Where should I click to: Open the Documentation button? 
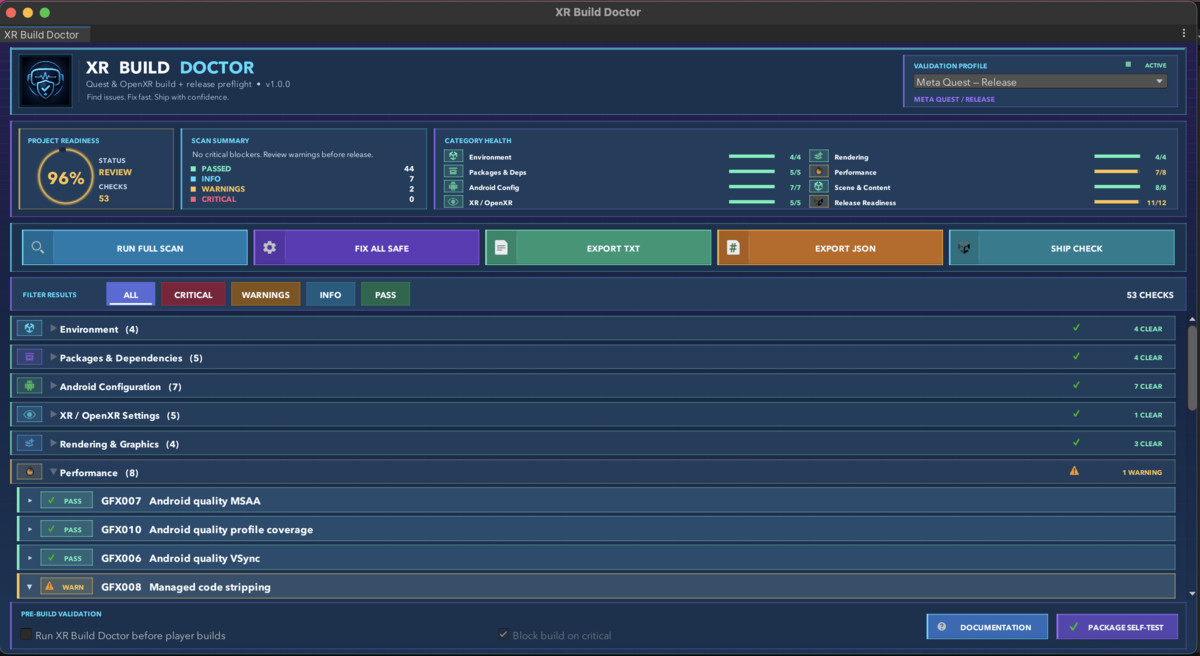coord(987,627)
